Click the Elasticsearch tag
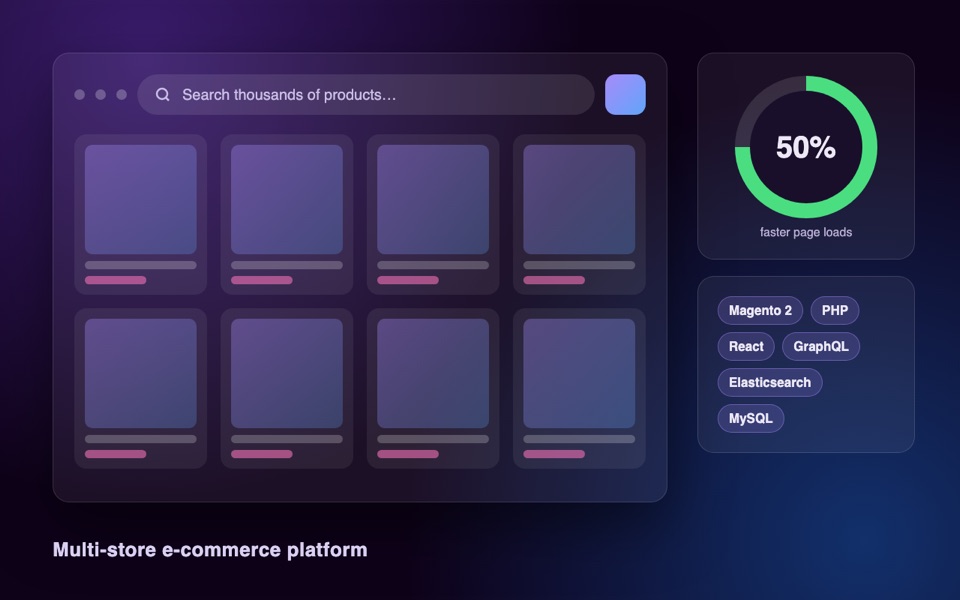 (770, 383)
